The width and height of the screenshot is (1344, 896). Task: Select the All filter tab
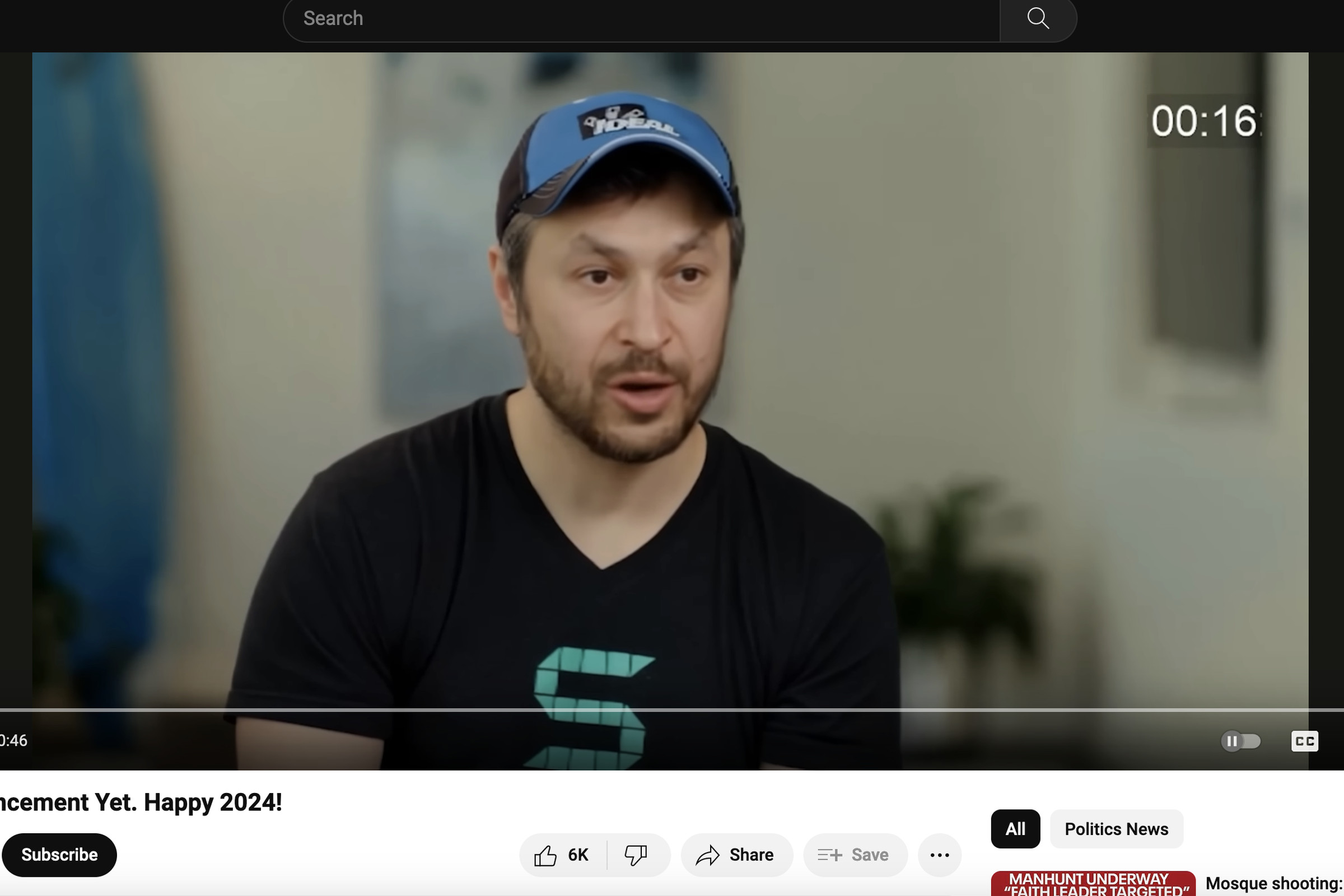coord(1015,829)
